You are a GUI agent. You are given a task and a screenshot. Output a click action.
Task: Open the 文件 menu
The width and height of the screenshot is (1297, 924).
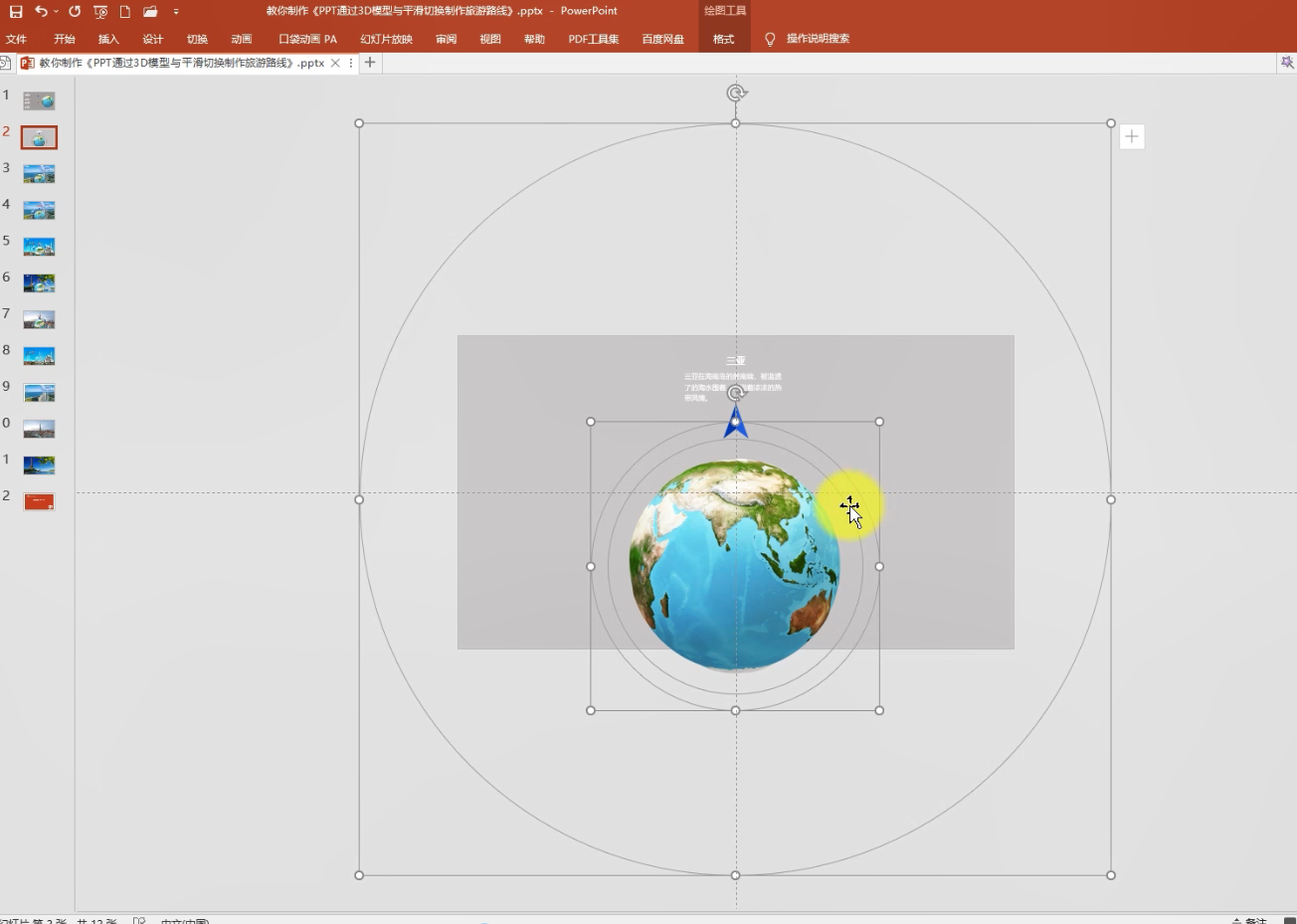[17, 39]
